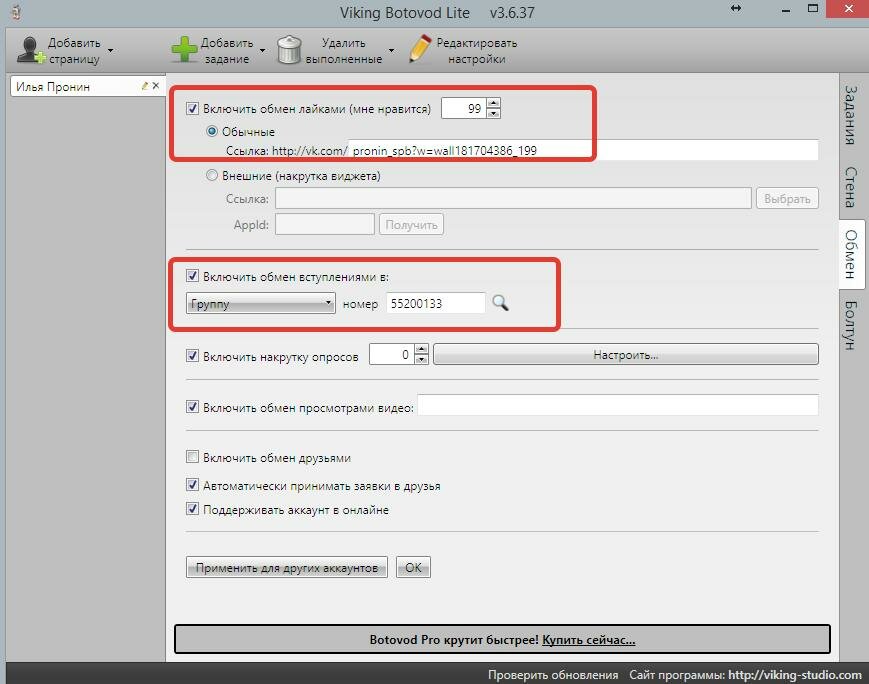Click Добавить задание toolbar label
Image resolution: width=869 pixels, height=684 pixels.
pyautogui.click(x=227, y=50)
